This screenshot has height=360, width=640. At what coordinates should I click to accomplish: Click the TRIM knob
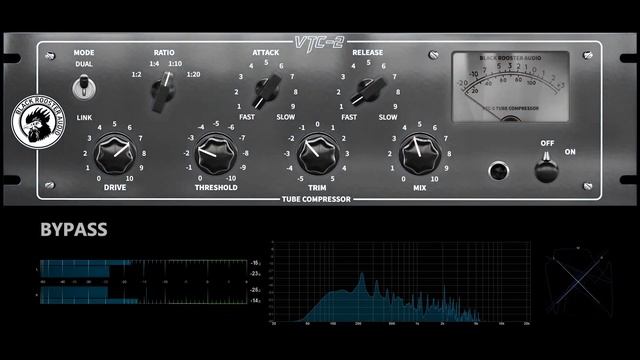click(318, 154)
